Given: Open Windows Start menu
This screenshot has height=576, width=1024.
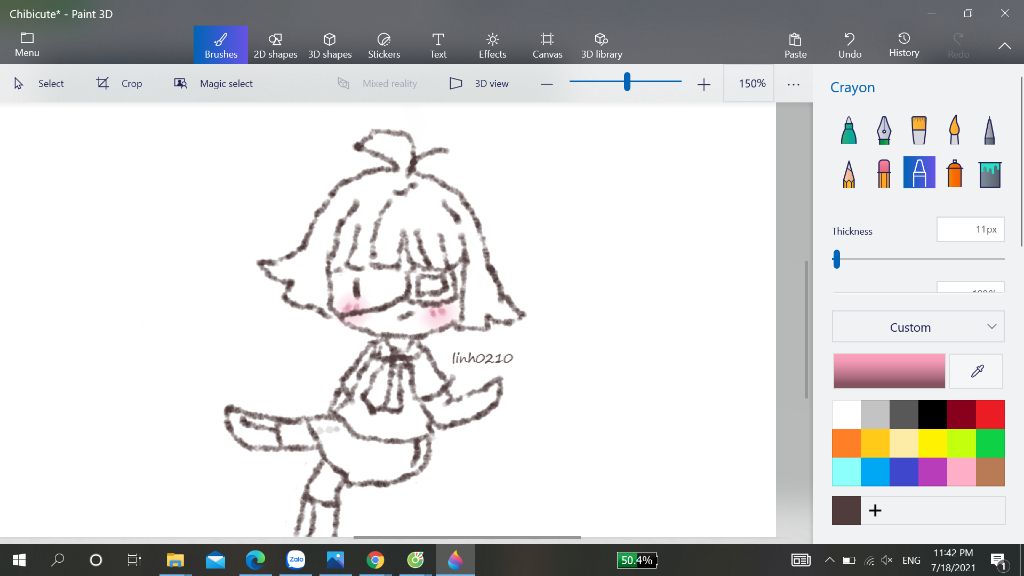Looking at the screenshot, I should click(x=20, y=560).
